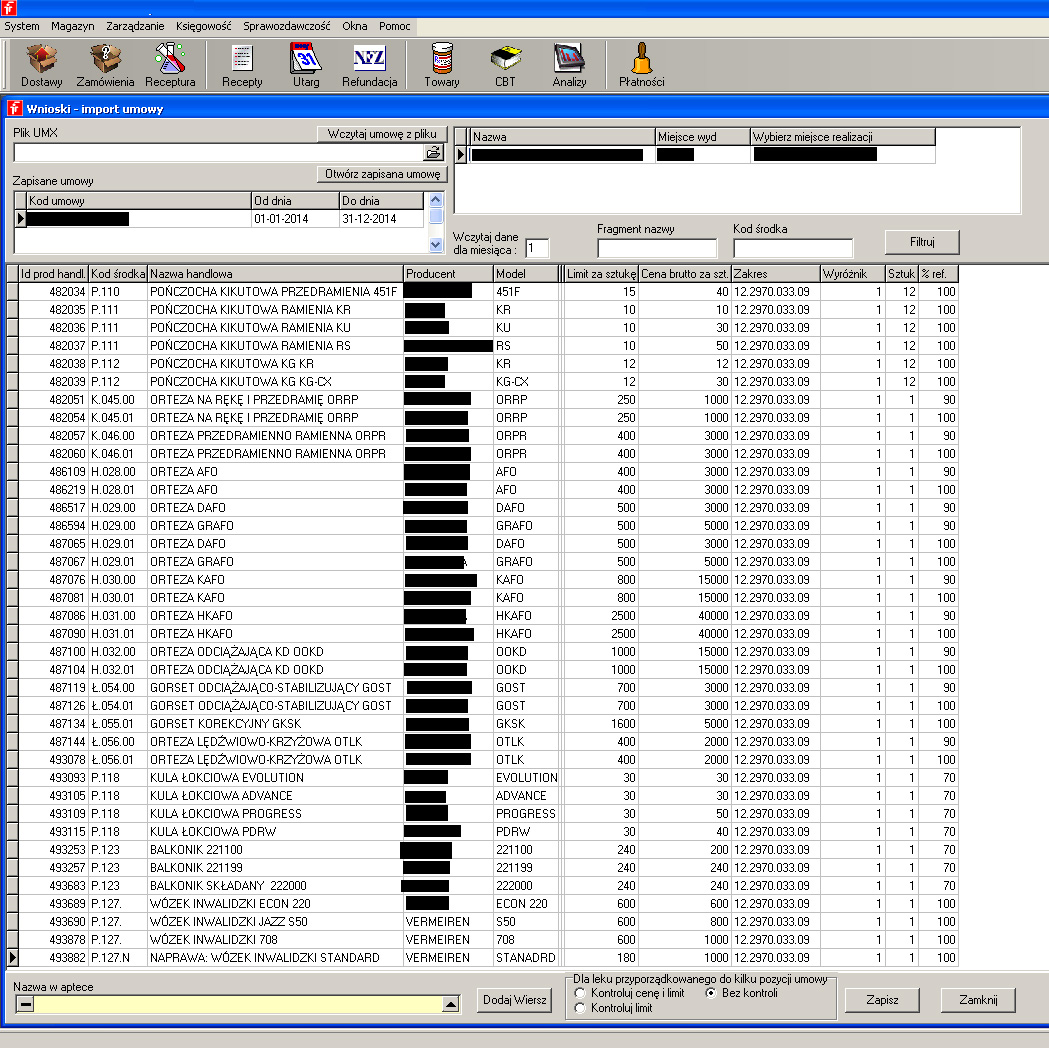1049x1049 pixels.
Task: Open the Towary toolbar icon
Action: pyautogui.click(x=441, y=65)
